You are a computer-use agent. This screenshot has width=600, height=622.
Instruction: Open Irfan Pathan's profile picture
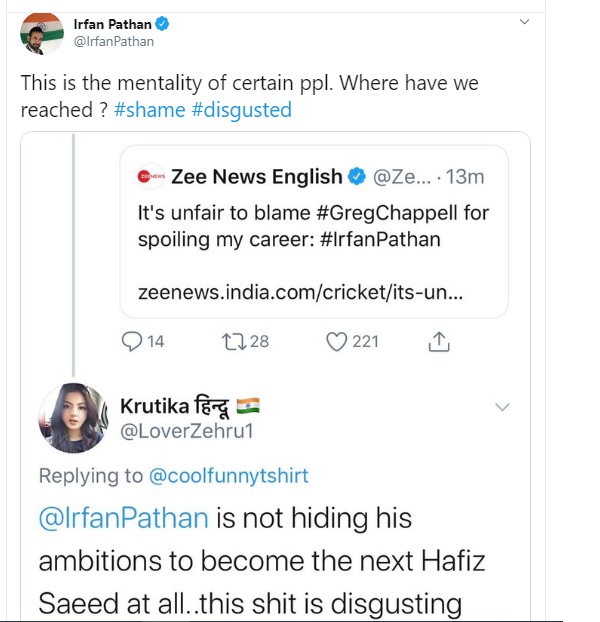(42, 33)
